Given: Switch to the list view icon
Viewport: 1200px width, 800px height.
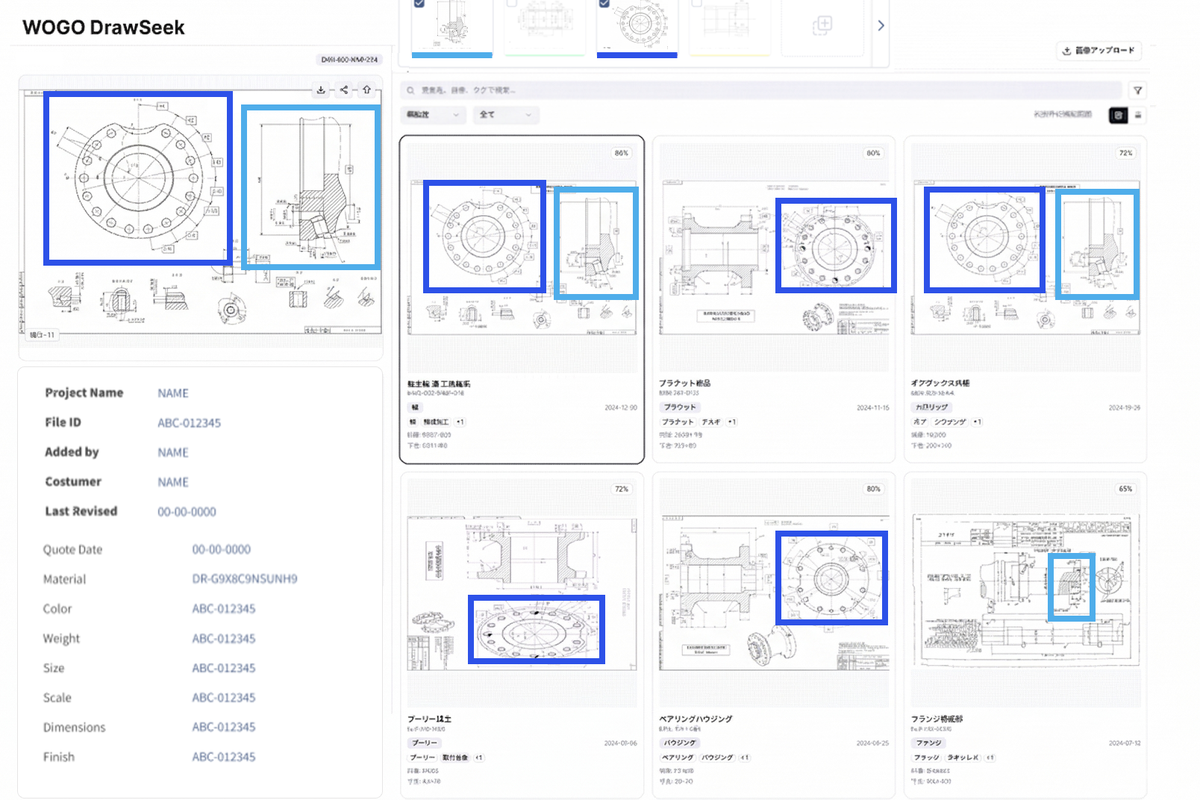Looking at the screenshot, I should click(x=1137, y=115).
